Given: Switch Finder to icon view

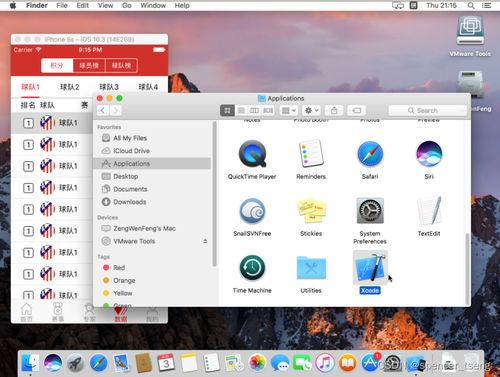Looking at the screenshot, I should pyautogui.click(x=227, y=110).
